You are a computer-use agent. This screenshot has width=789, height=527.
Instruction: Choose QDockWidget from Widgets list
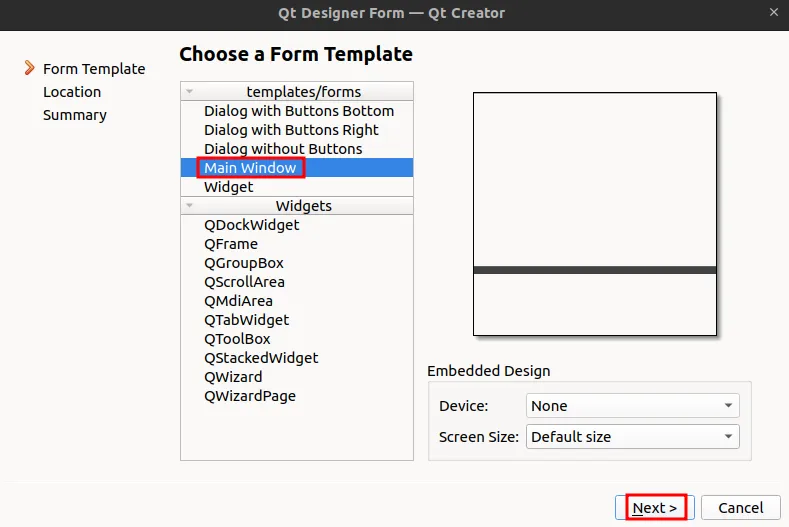pyautogui.click(x=252, y=225)
